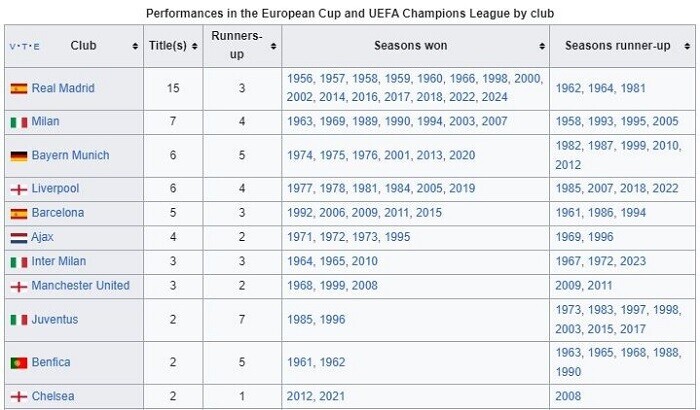This screenshot has height=410, width=700.
Task: Click the Portugal flag next to Benfica
Action: coord(19,363)
